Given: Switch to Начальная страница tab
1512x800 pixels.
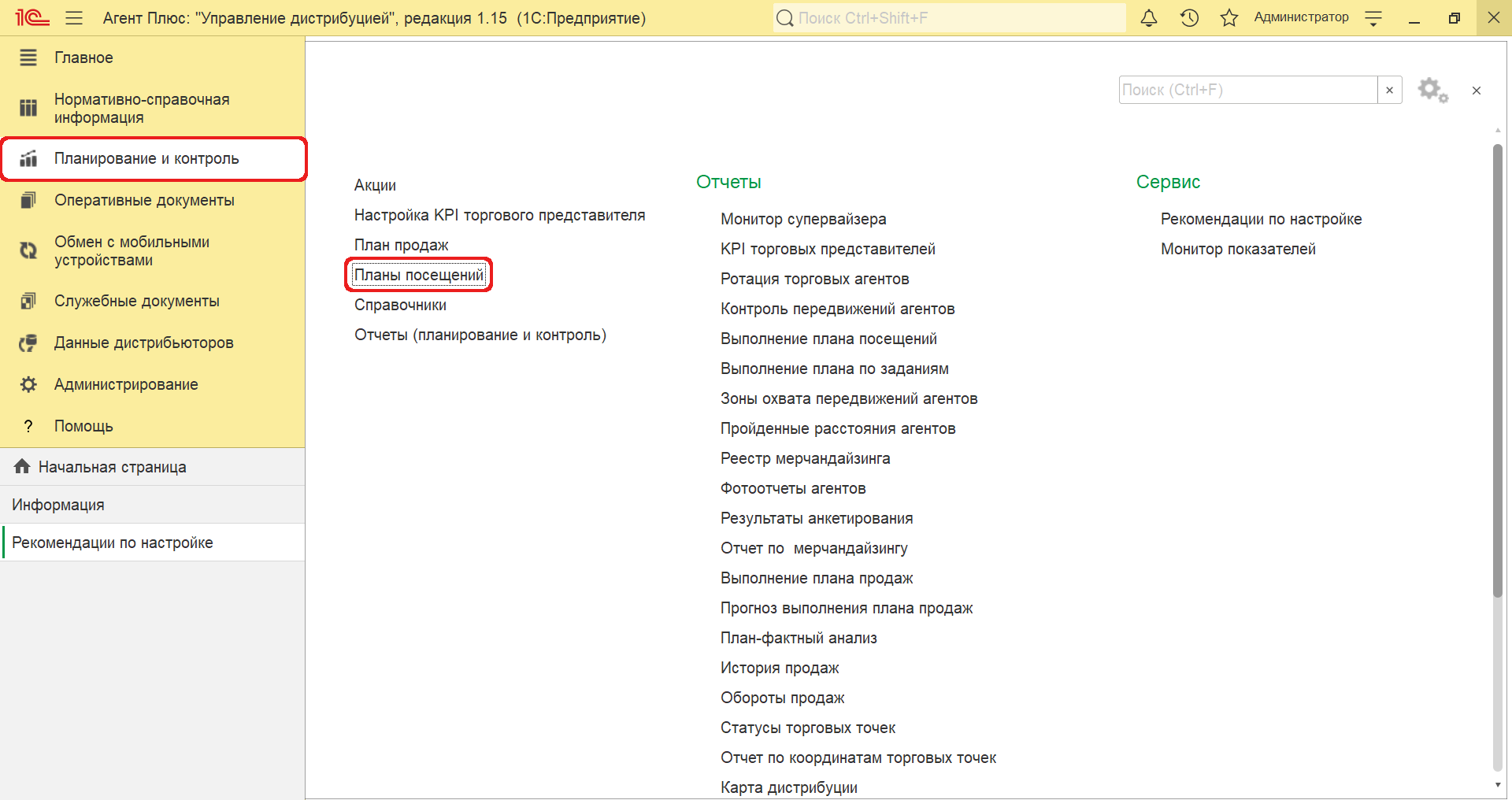Looking at the screenshot, I should coord(153,467).
